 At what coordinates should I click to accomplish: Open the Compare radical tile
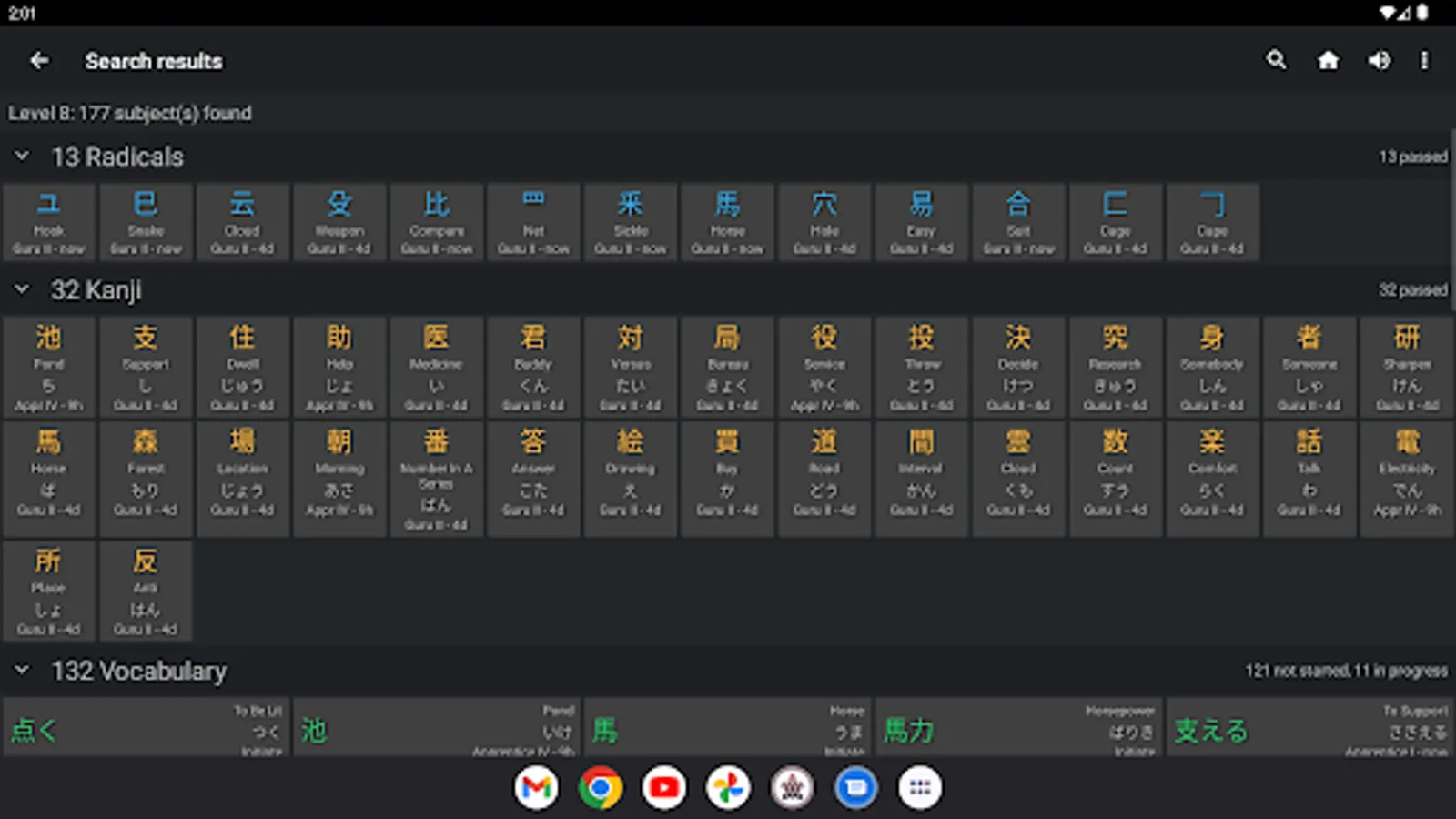437,223
